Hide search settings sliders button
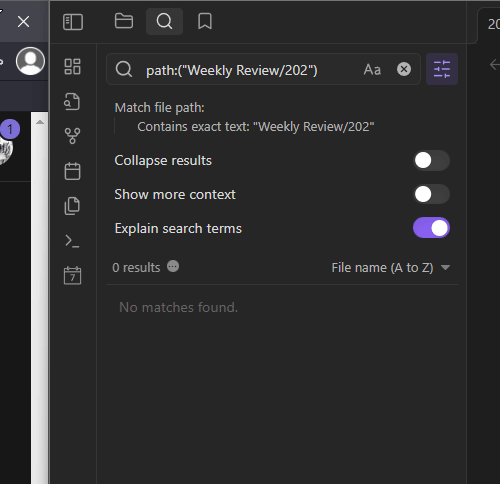The height and width of the screenshot is (484, 500). pyautogui.click(x=442, y=69)
